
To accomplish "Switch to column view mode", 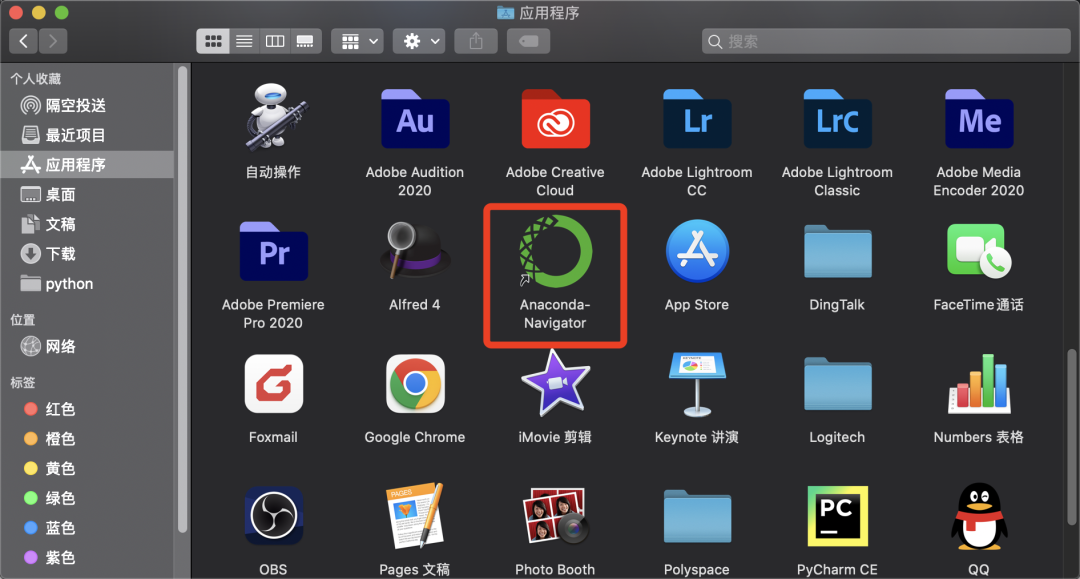I will coord(275,41).
